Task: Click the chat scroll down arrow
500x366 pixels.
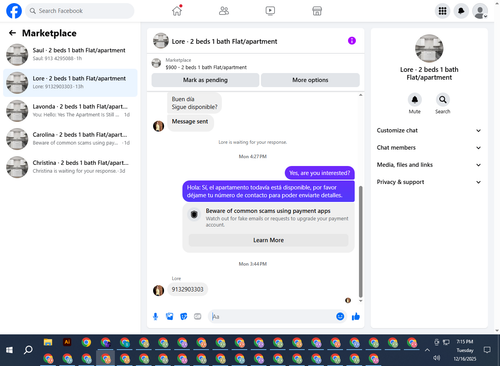Action: coord(360,301)
